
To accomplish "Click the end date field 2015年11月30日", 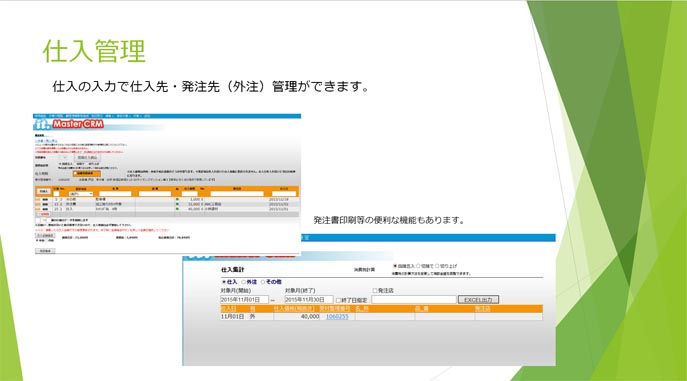I will point(308,300).
